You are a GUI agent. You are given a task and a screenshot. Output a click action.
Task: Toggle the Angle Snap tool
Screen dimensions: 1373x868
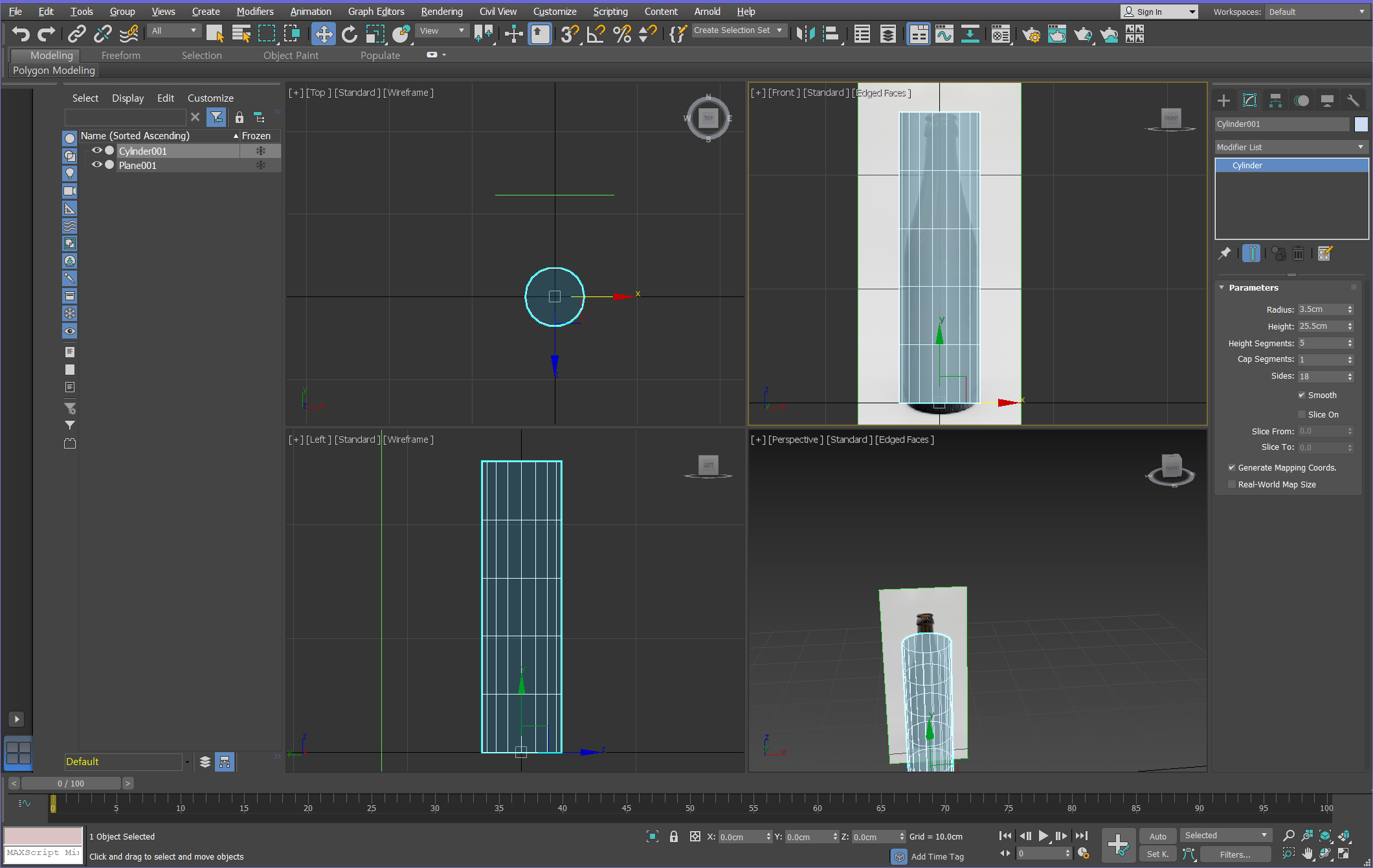[596, 34]
